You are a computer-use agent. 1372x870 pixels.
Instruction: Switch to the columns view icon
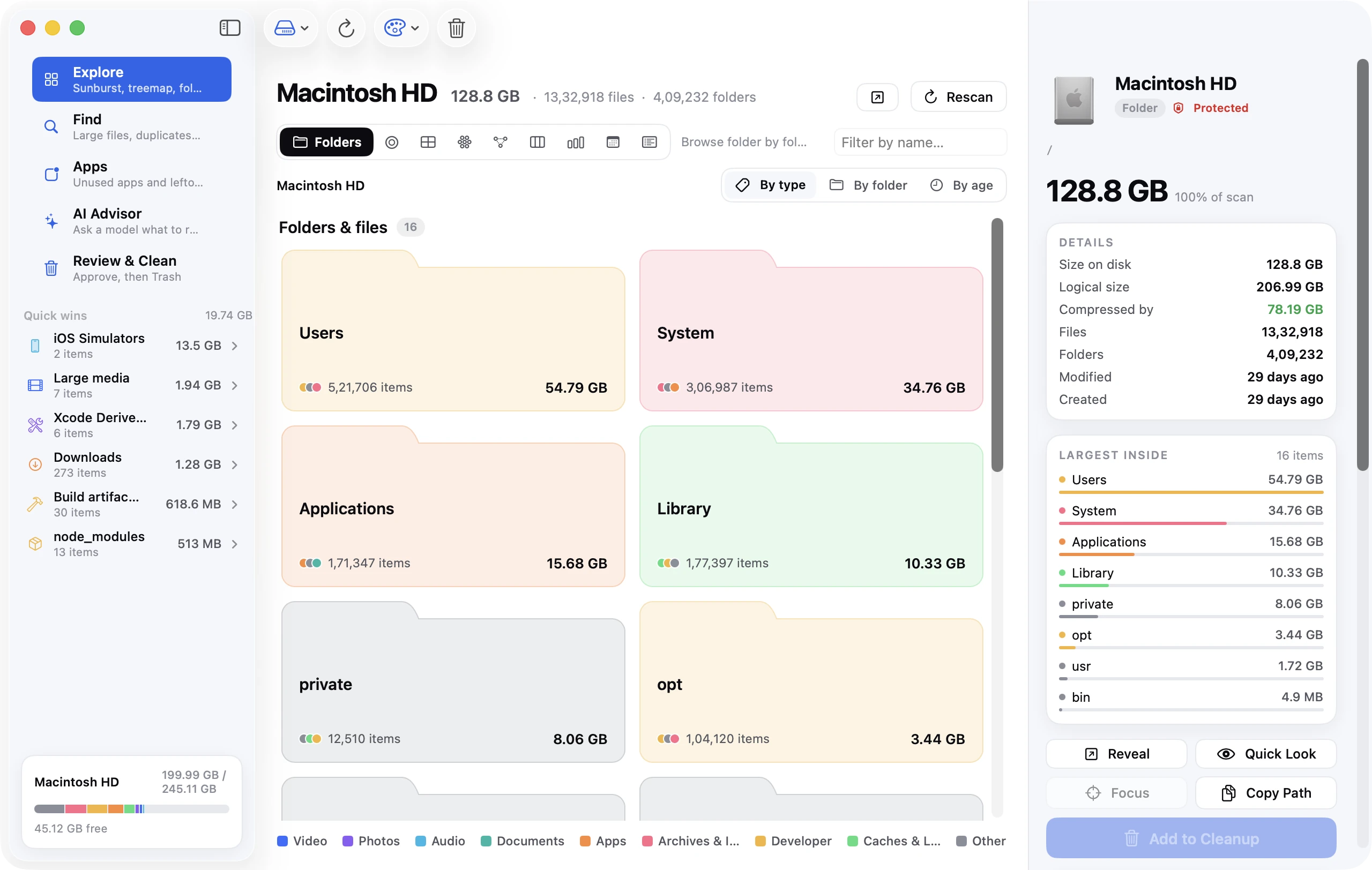(538, 142)
